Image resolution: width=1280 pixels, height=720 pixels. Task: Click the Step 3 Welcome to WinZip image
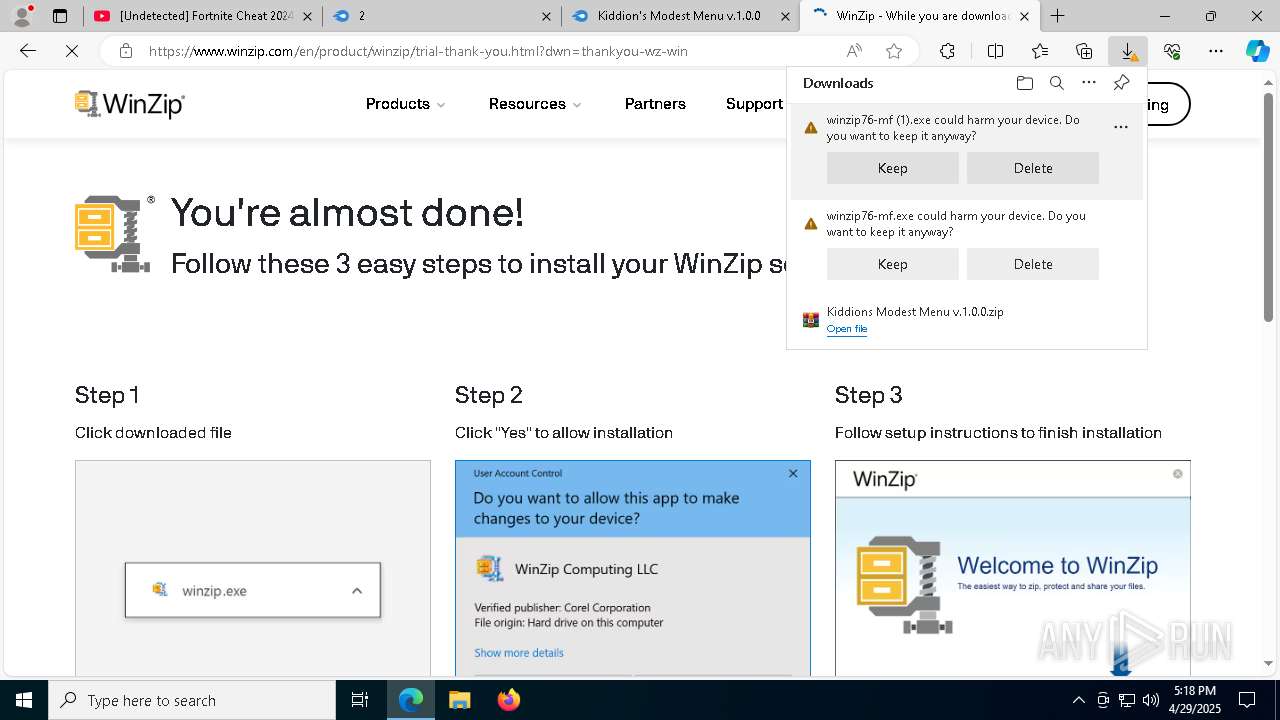tap(1013, 568)
